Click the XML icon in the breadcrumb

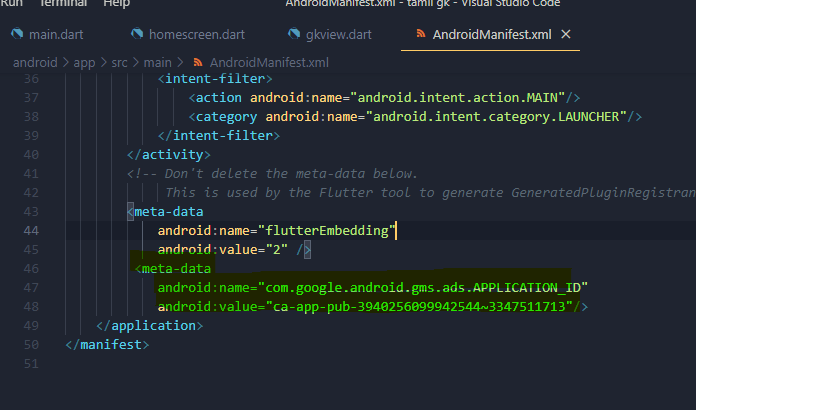(x=198, y=63)
